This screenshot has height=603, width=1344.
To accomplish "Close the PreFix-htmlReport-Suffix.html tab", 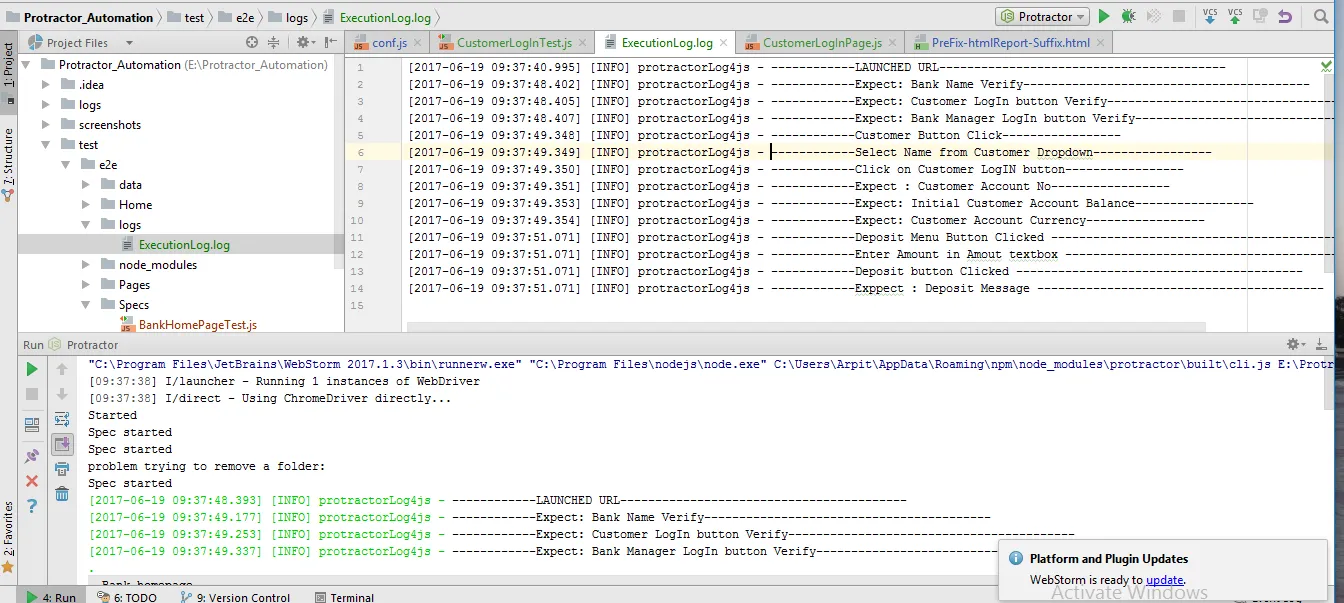I will point(1101,43).
